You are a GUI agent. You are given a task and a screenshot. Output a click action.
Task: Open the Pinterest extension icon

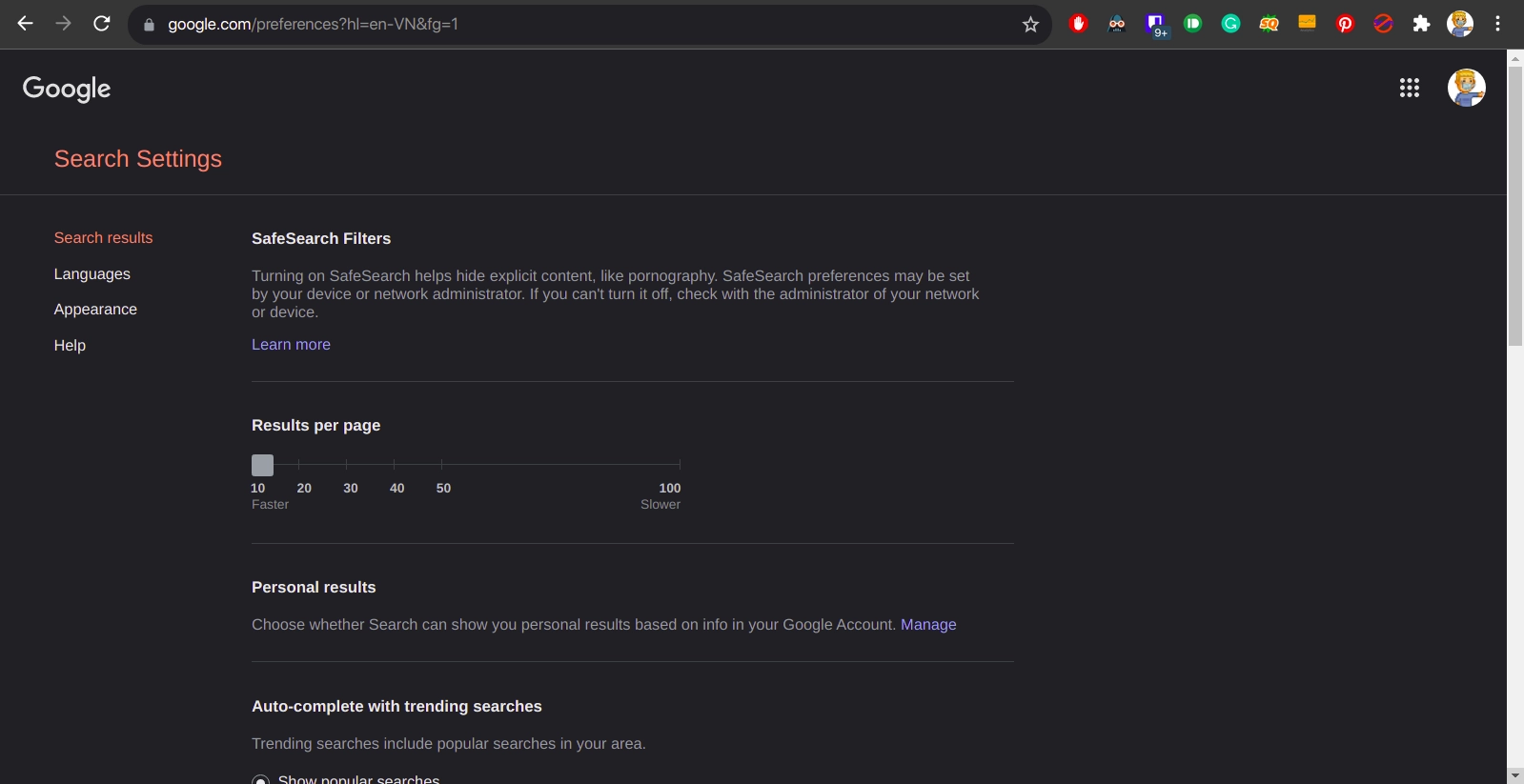(1345, 24)
